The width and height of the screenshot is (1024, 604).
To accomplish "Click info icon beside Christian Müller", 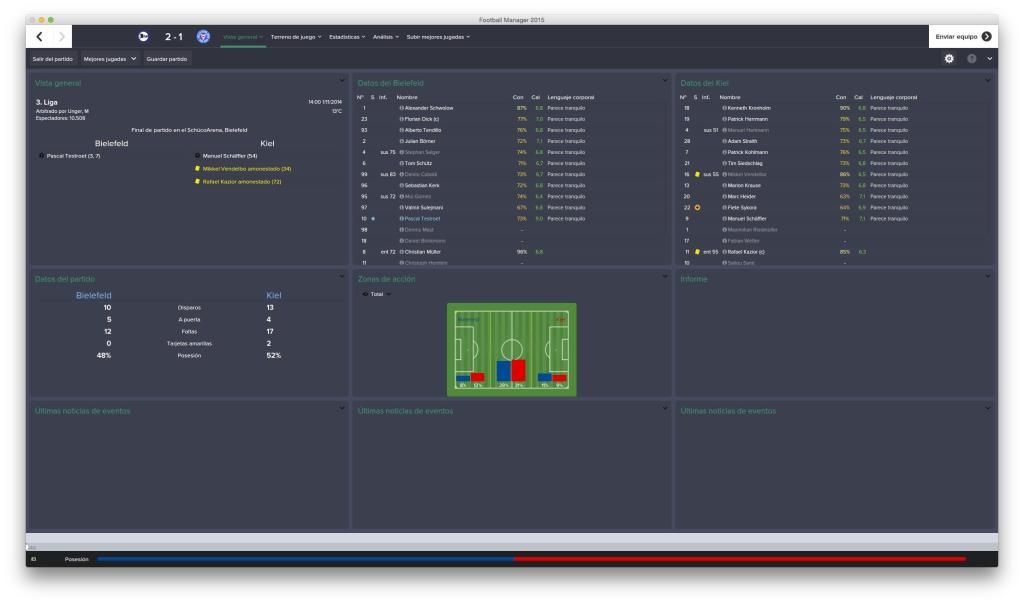I will pyautogui.click(x=402, y=251).
